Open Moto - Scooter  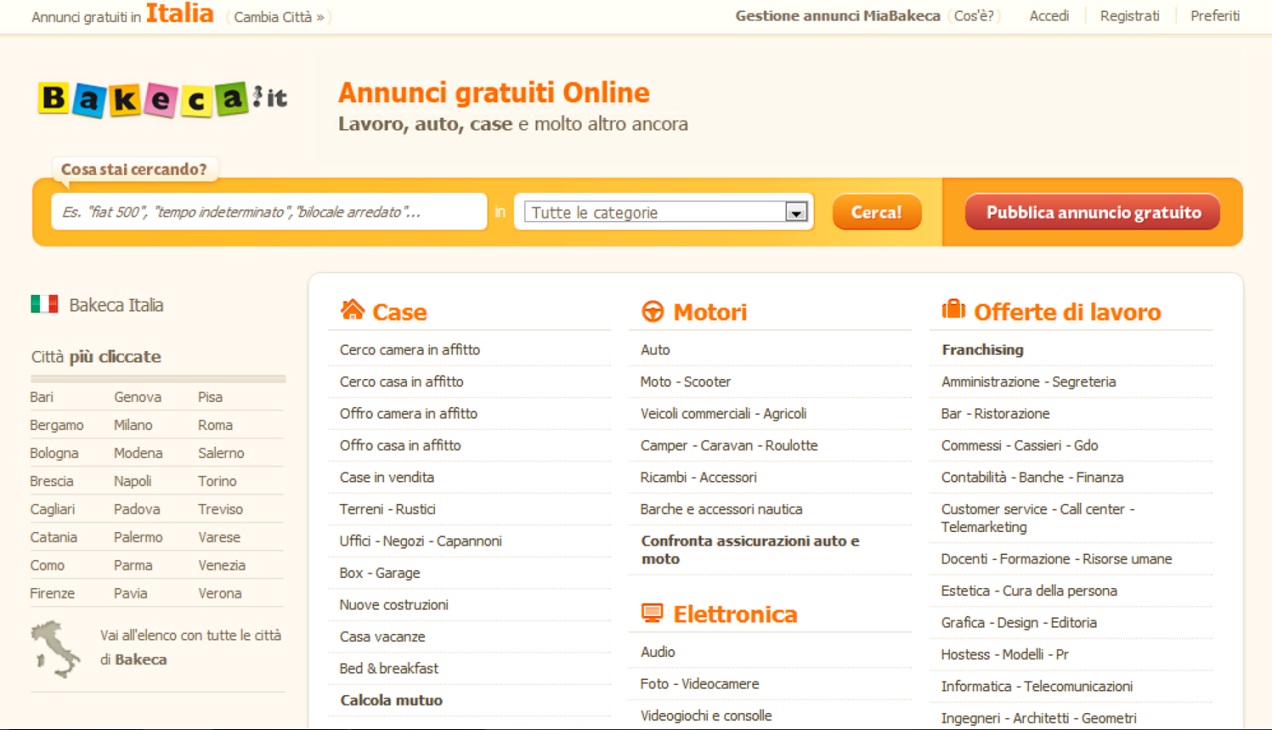click(x=686, y=382)
